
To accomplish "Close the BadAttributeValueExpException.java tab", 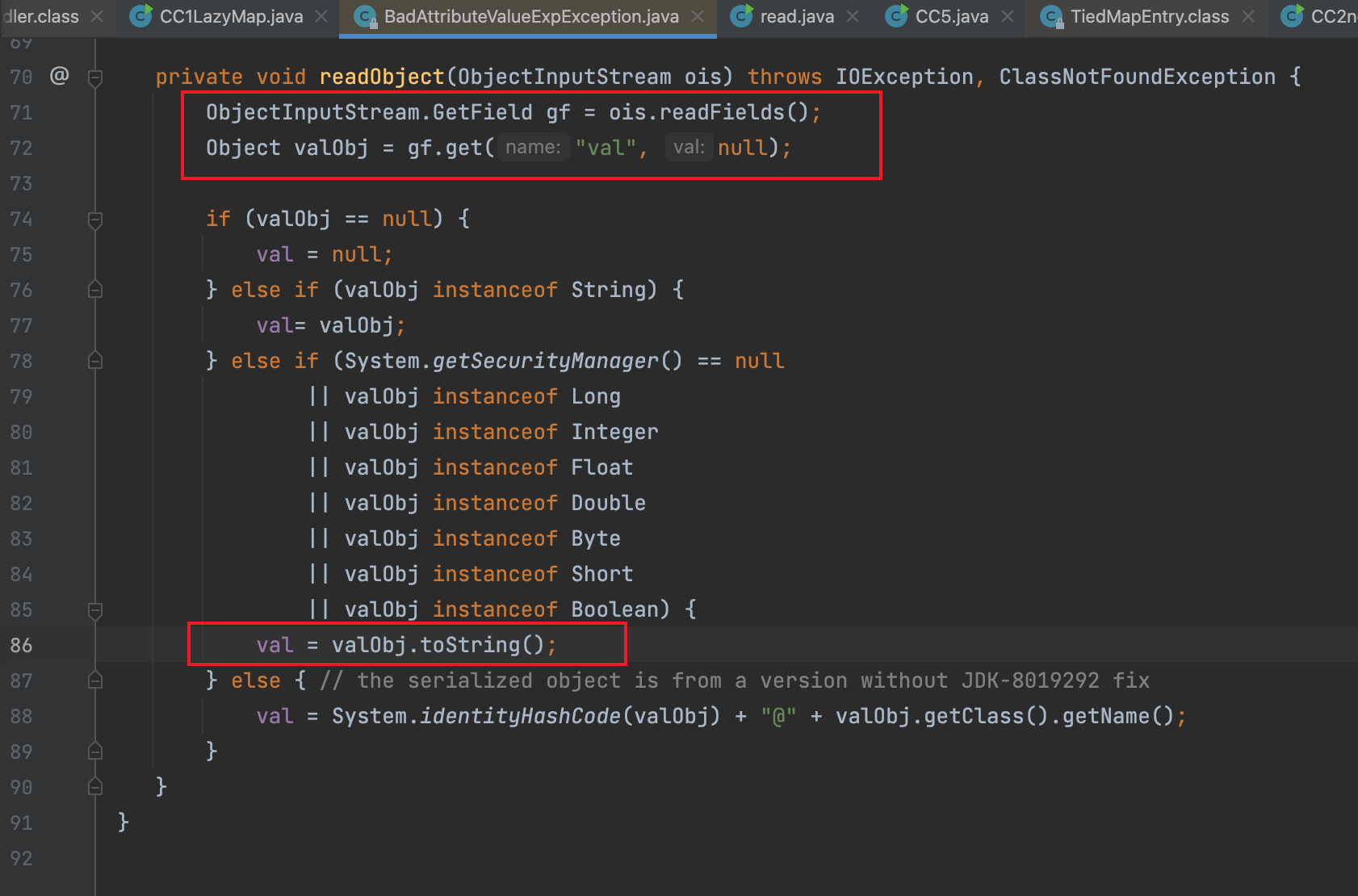I will (698, 16).
